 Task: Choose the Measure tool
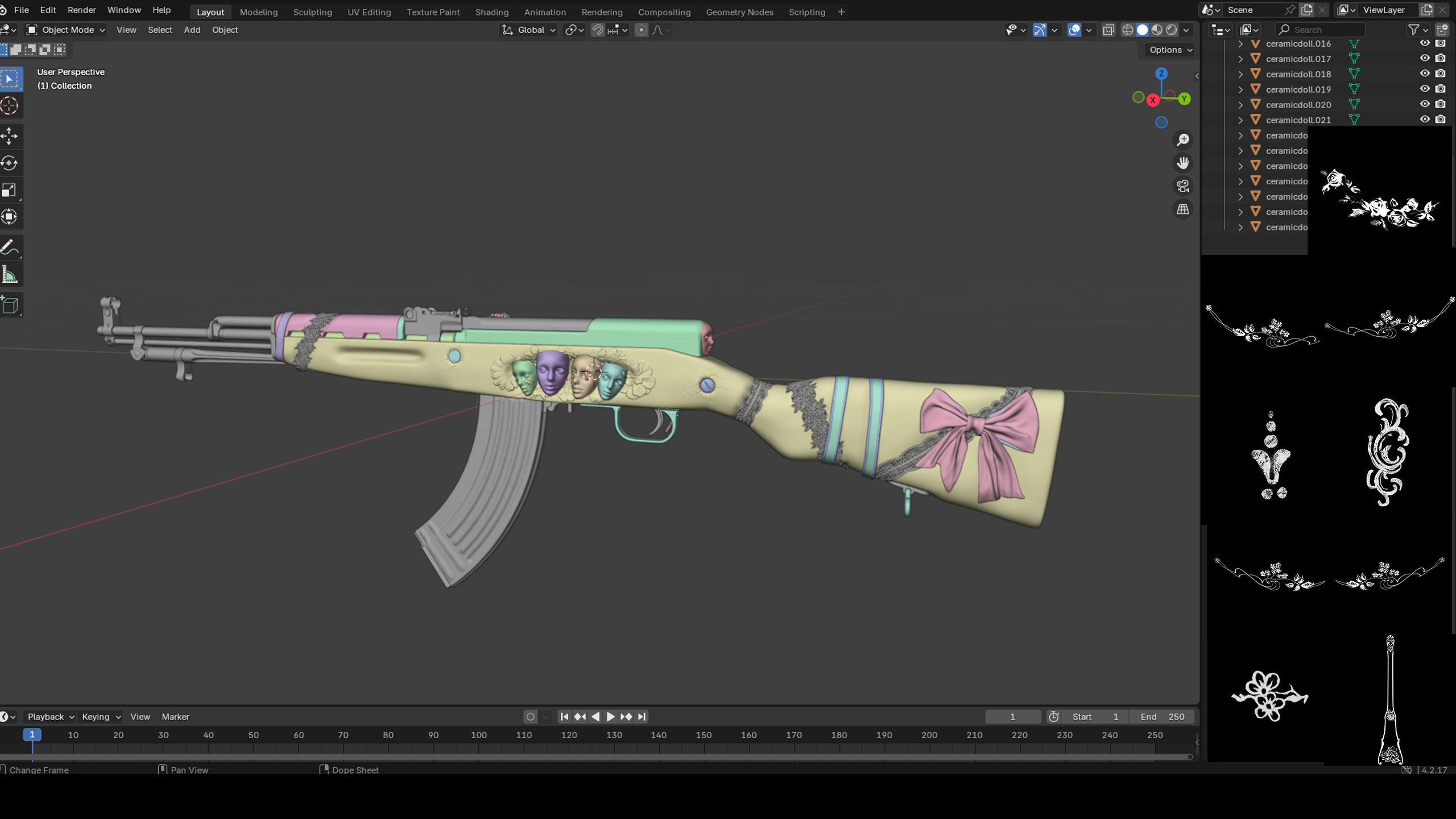point(10,275)
